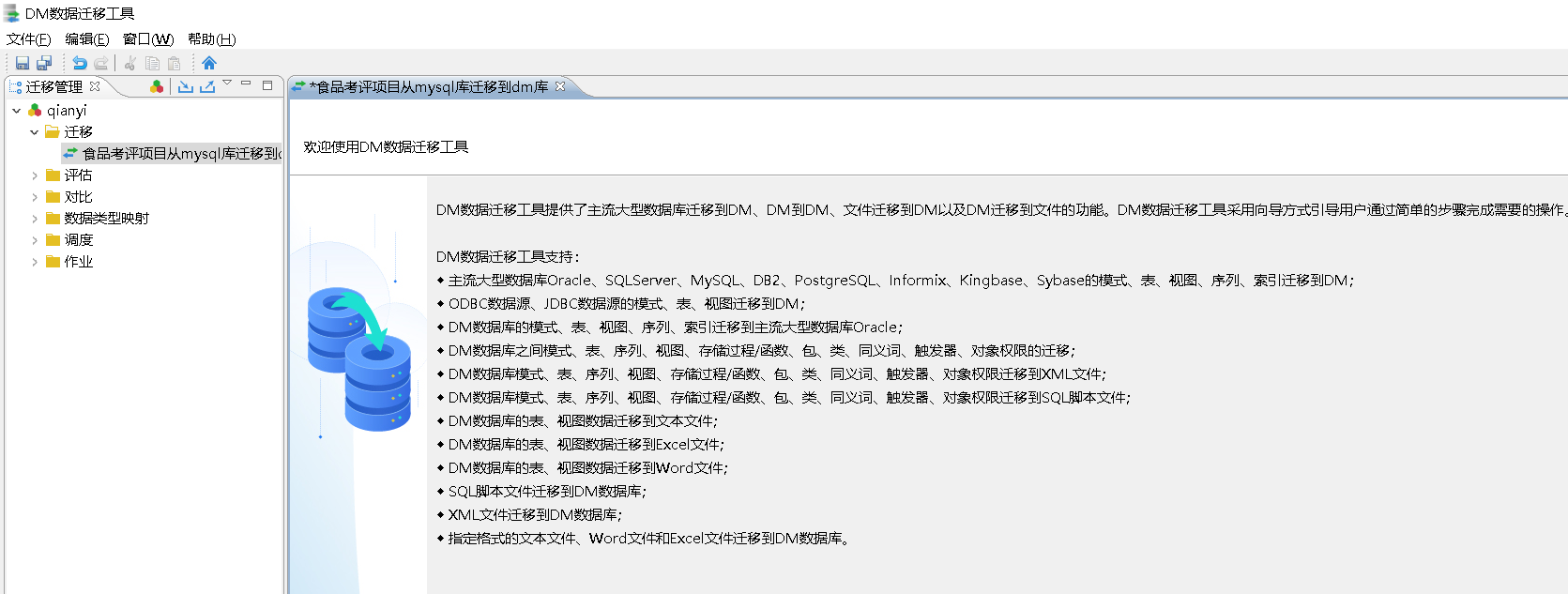Viewport: 1568px width, 594px height.
Task: Expand the 调度 folder
Action: (x=35, y=240)
